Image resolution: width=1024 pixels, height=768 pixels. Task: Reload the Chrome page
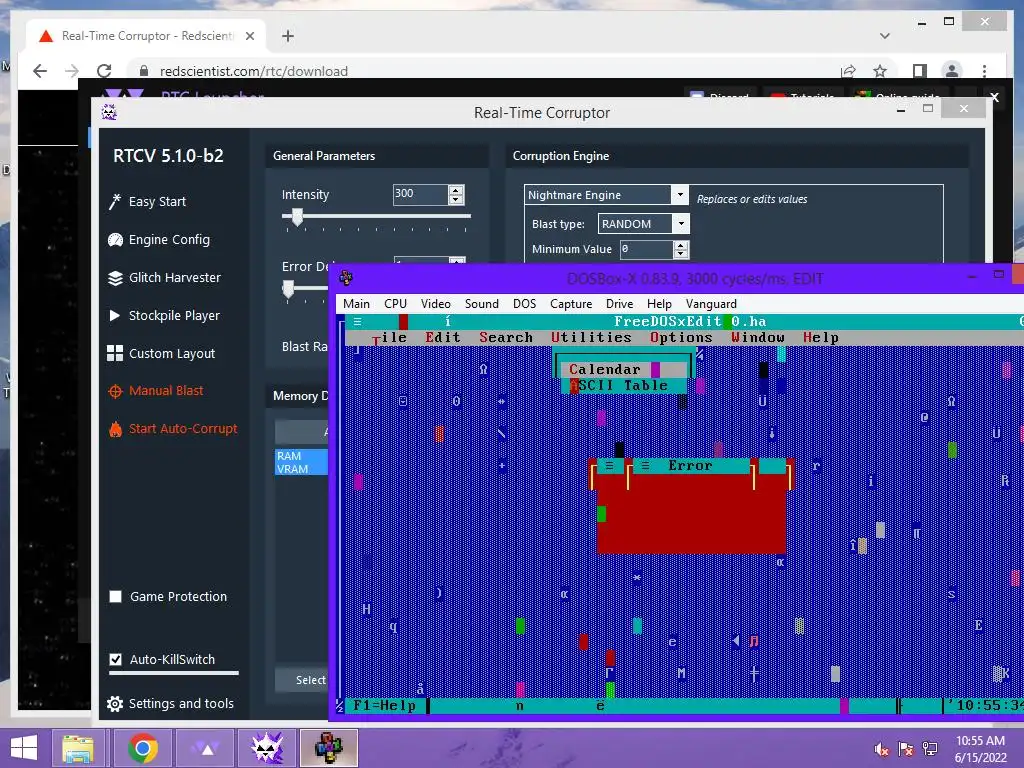point(104,71)
